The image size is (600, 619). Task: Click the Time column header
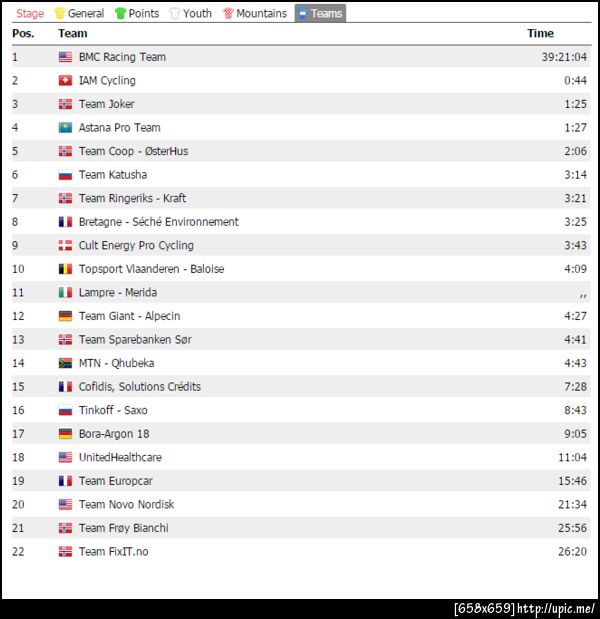[540, 34]
